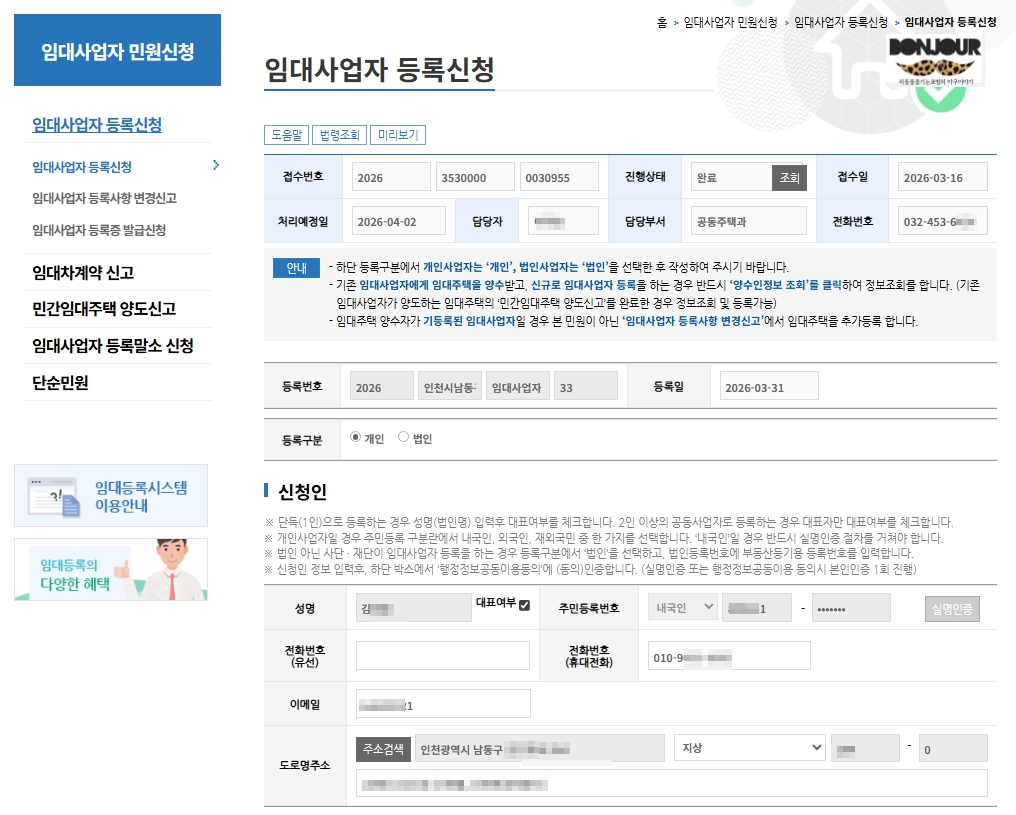Viewport: 1016px width, 815px height.
Task: Click the 임대등록시스템 이용안내 banner icon
Action: (54, 497)
